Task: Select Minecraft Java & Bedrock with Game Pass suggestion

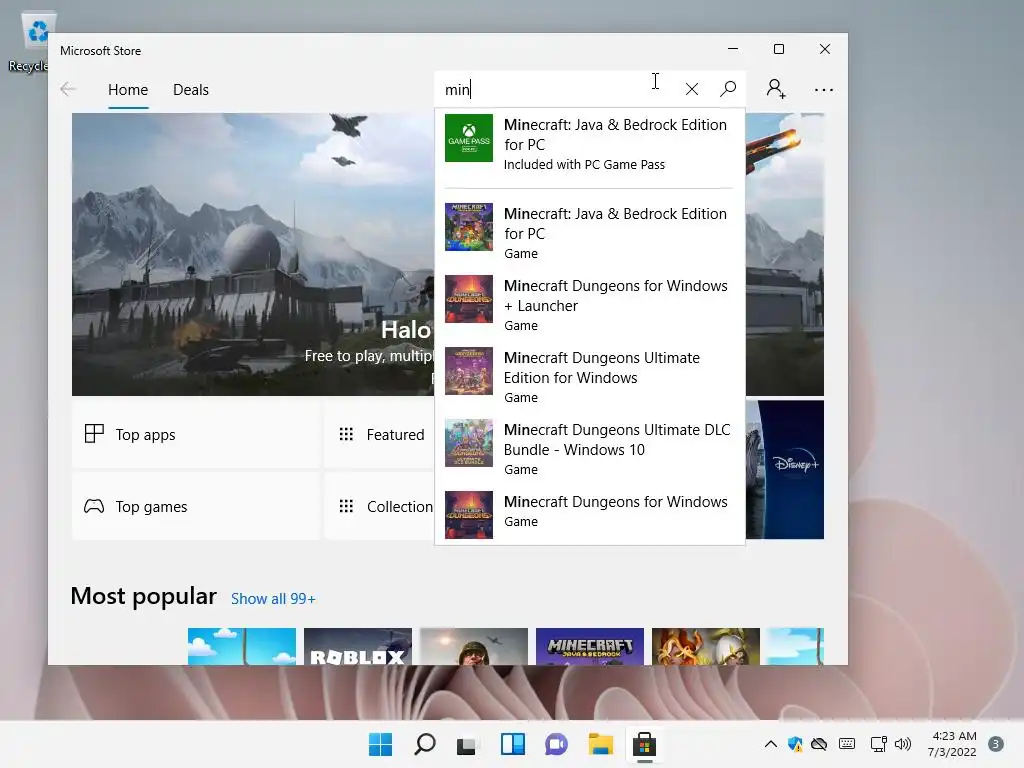Action: 590,144
